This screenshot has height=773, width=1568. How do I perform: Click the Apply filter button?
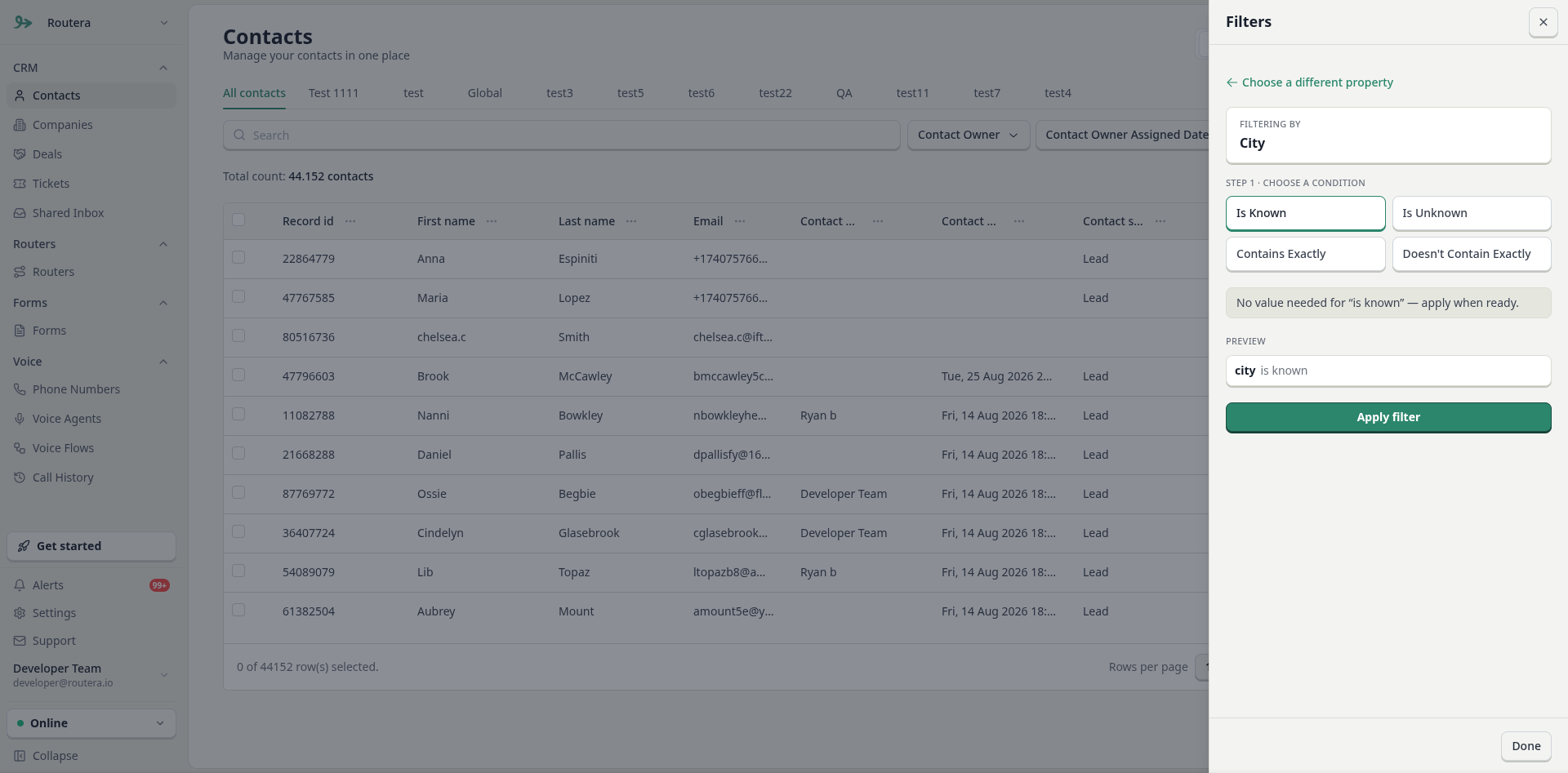pos(1388,417)
